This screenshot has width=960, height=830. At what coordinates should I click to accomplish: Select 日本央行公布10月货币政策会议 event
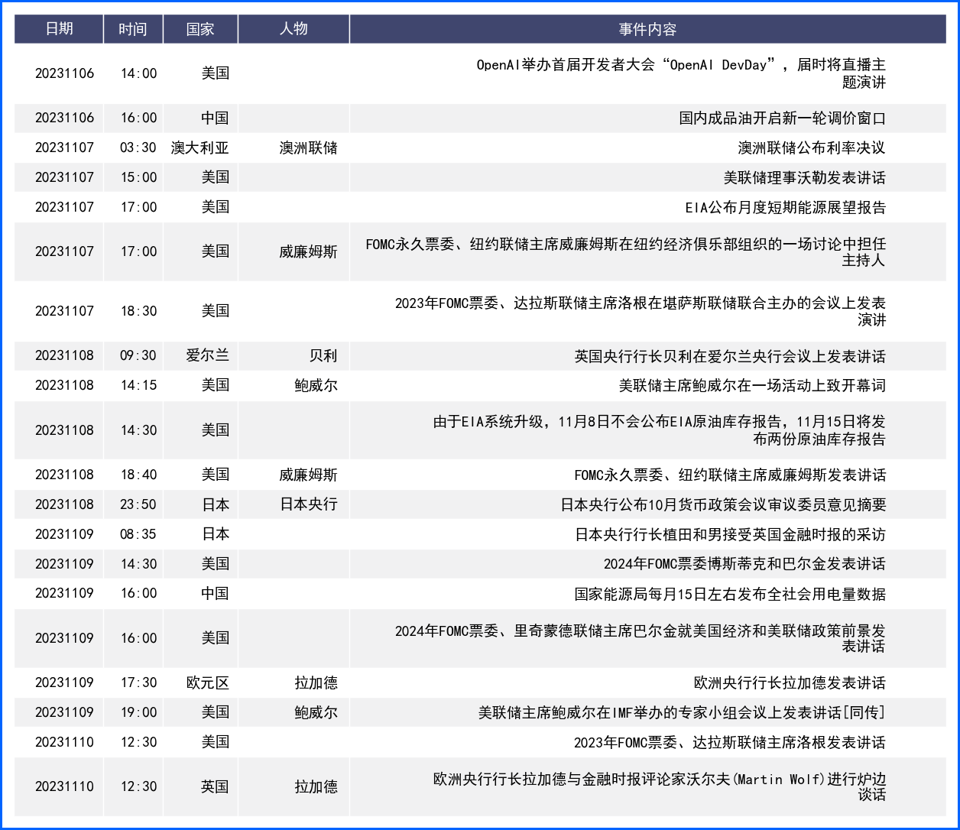tap(723, 505)
